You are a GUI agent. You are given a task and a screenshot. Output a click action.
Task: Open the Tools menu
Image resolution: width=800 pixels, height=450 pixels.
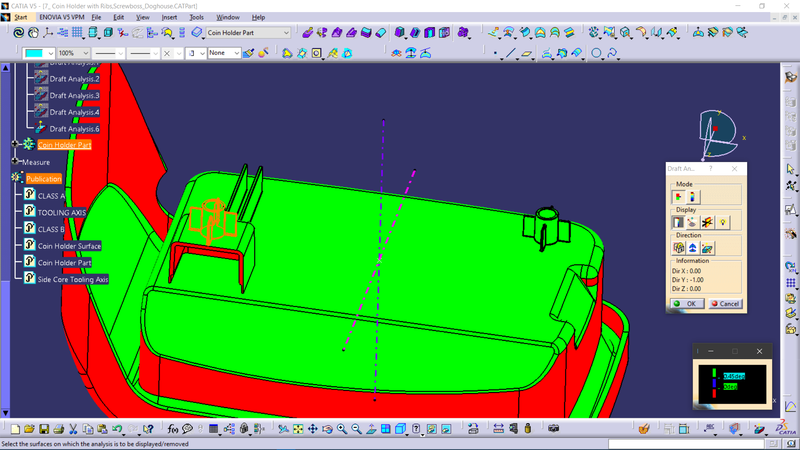pyautogui.click(x=196, y=17)
